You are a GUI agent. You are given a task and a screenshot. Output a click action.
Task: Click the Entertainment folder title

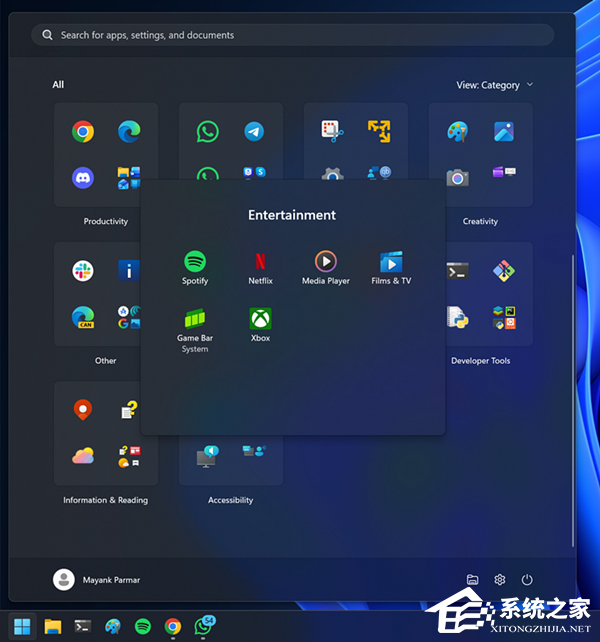click(292, 215)
